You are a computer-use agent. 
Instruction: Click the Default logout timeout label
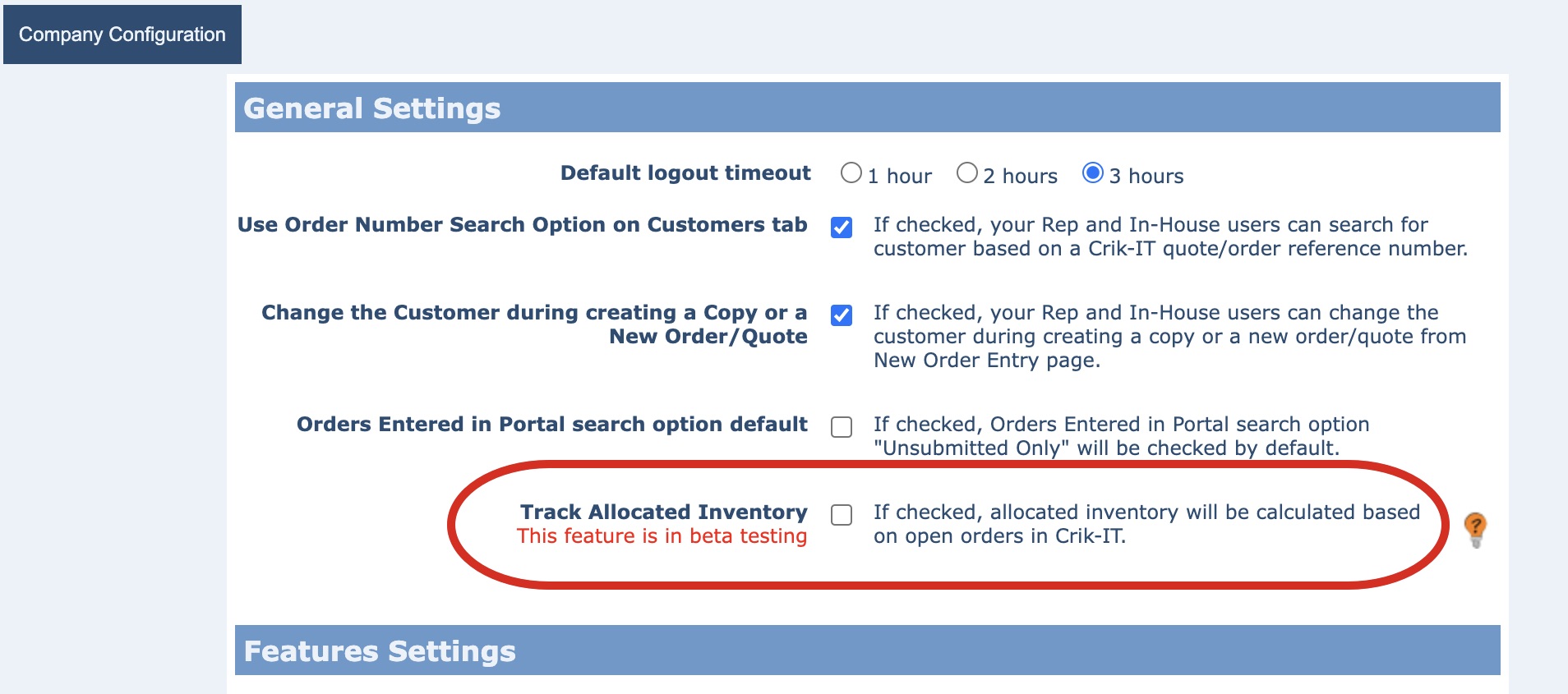685,173
